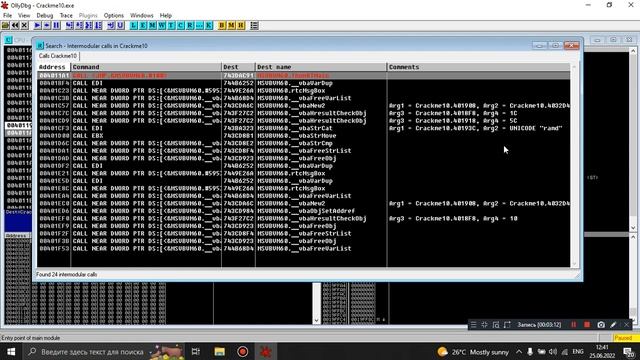Open the Trace menu

[66, 15]
